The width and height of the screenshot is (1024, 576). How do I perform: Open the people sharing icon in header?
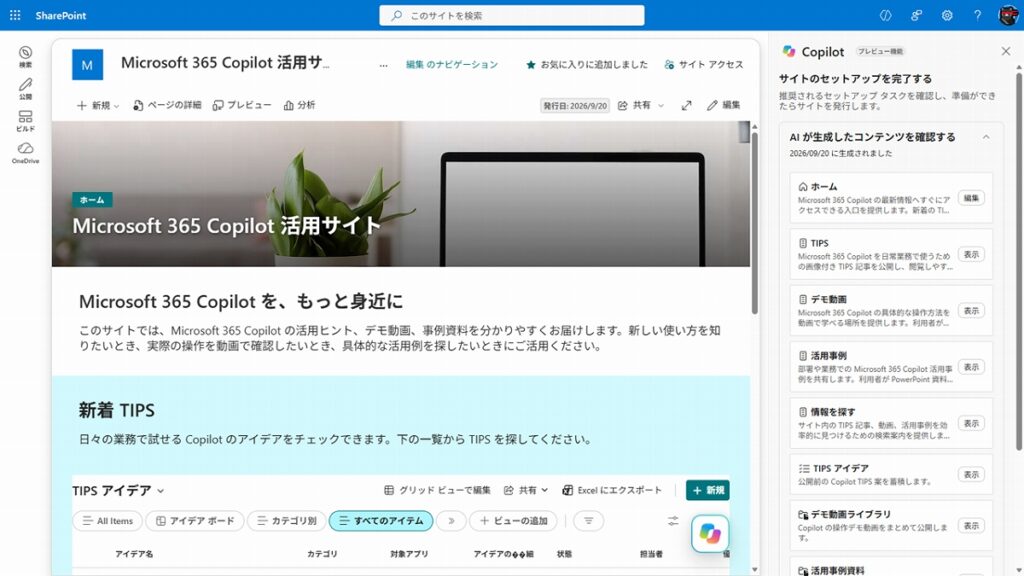tap(916, 16)
